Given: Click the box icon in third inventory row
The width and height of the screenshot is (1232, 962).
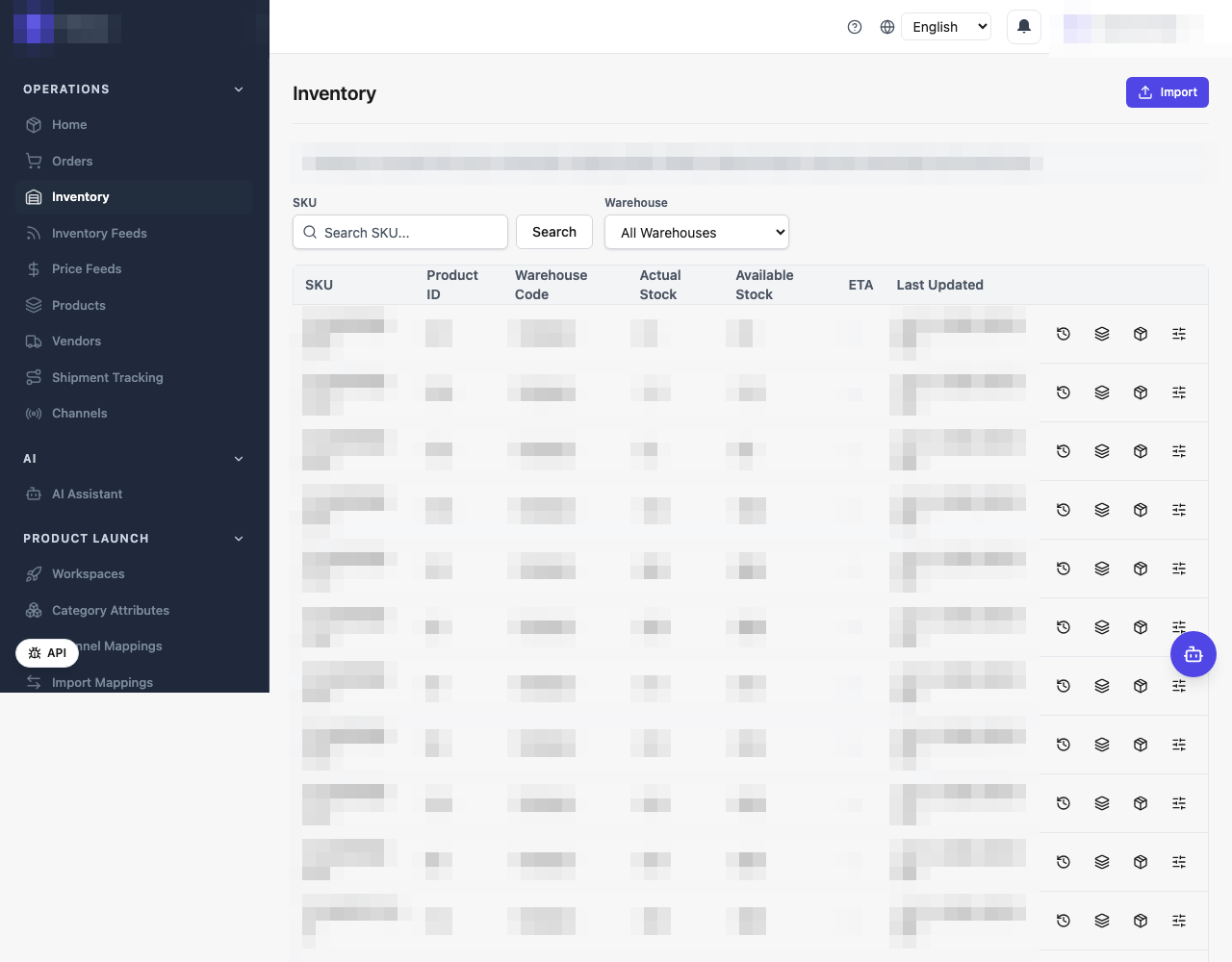Looking at the screenshot, I should pyautogui.click(x=1141, y=451).
